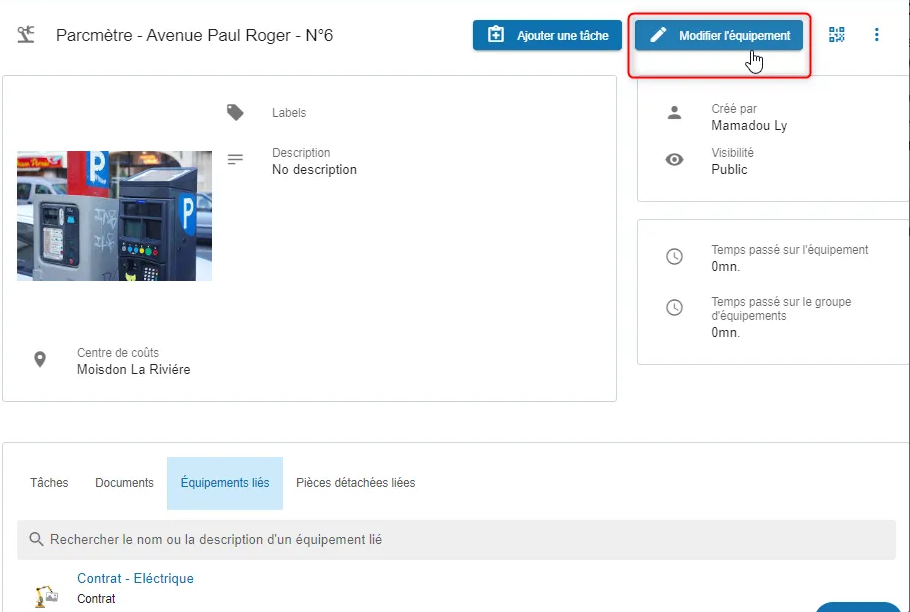Click the Description lines icon
Image resolution: width=910 pixels, height=612 pixels.
tap(235, 159)
